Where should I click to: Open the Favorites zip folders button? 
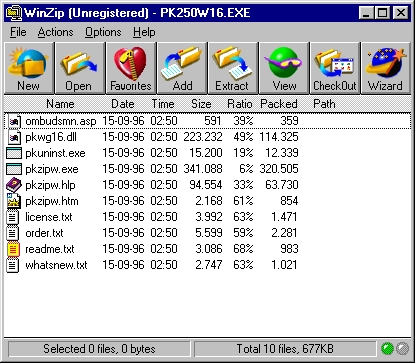click(x=131, y=68)
